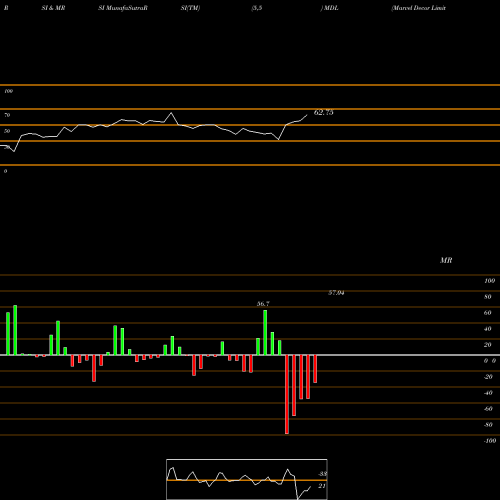This screenshot has height=500, width=500.
Task: Click the MR chart's 60 axis label
Action: pyautogui.click(x=488, y=313)
